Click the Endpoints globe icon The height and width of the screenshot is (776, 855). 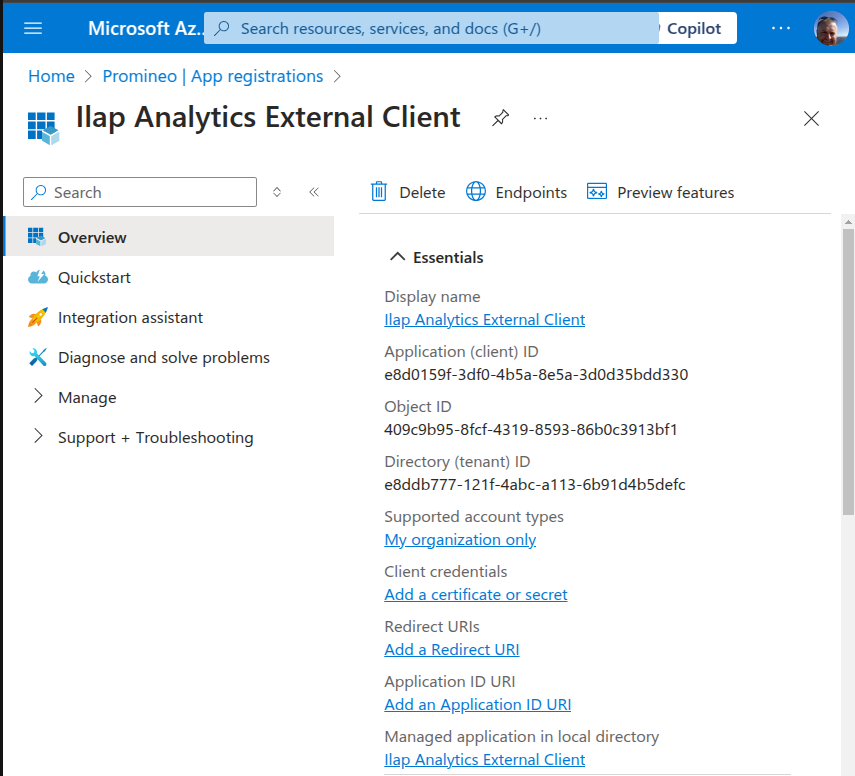point(475,191)
